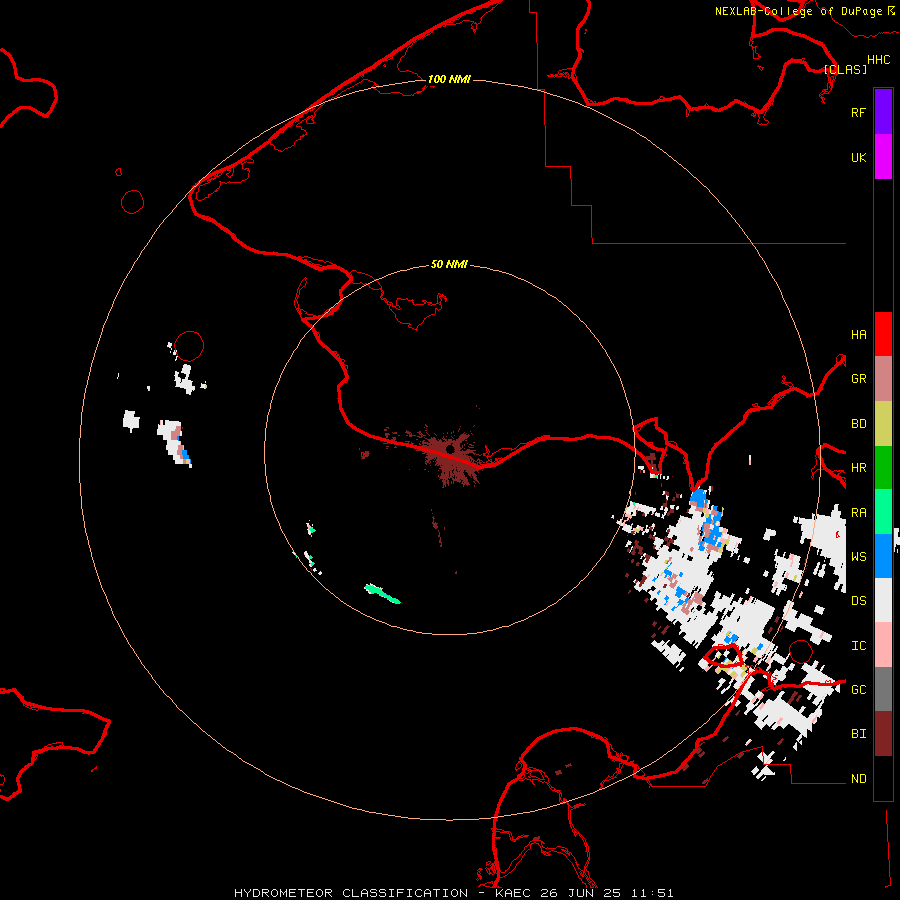Click the UK magenta legend swatch
Screen dimensions: 900x900
point(883,157)
